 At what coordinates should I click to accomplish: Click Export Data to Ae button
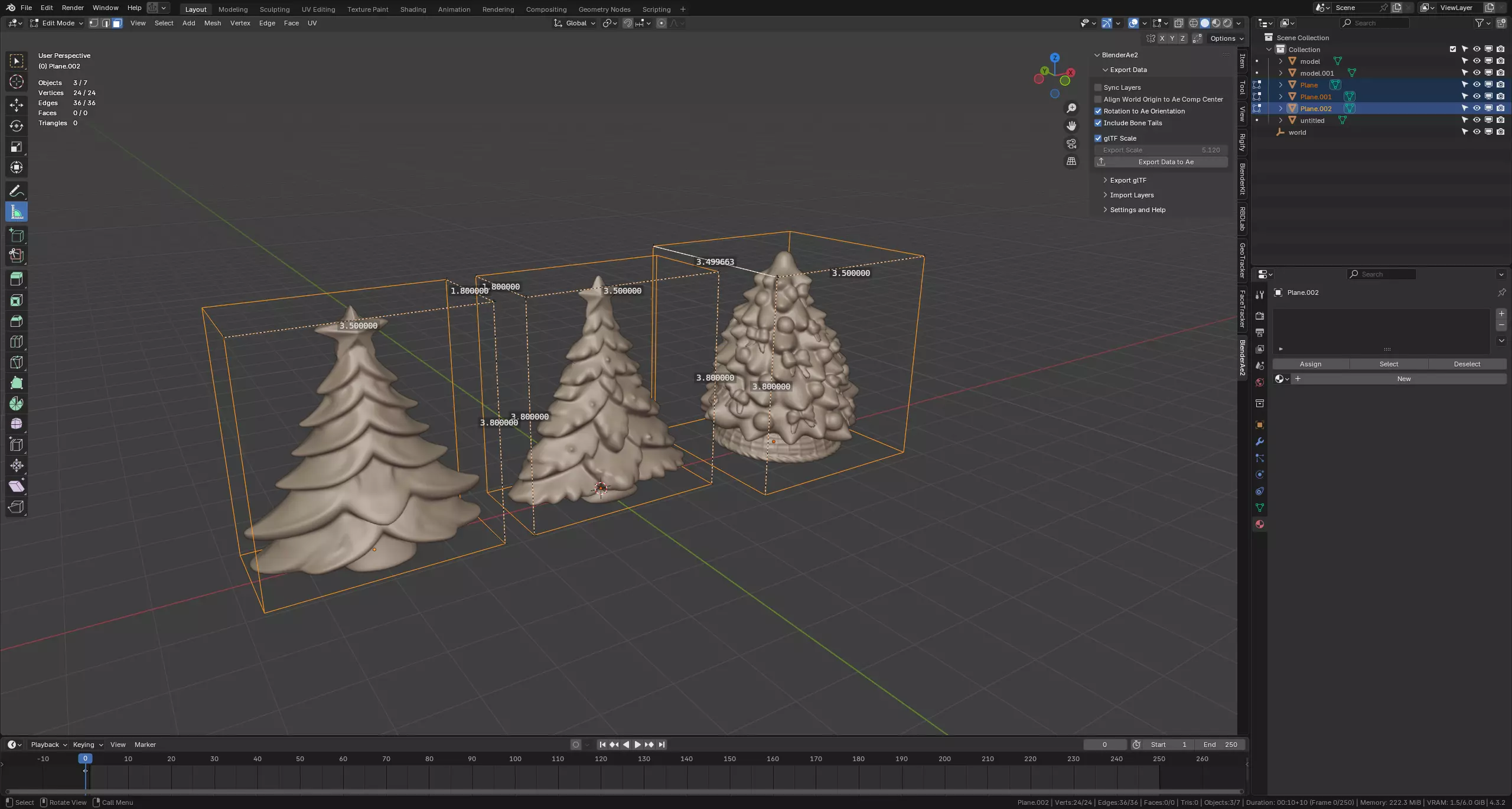click(x=1161, y=162)
